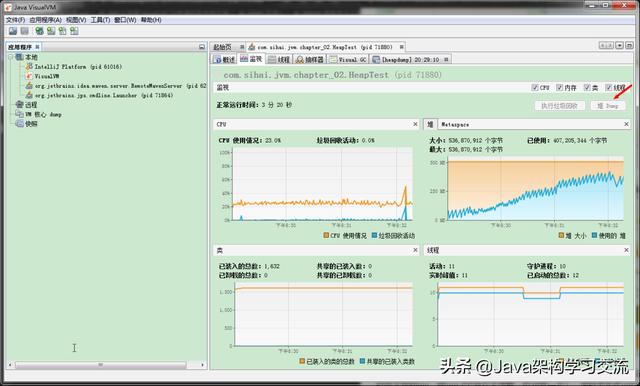Click the computer icon beside 本地
640x386 pixels.
click(x=19, y=57)
